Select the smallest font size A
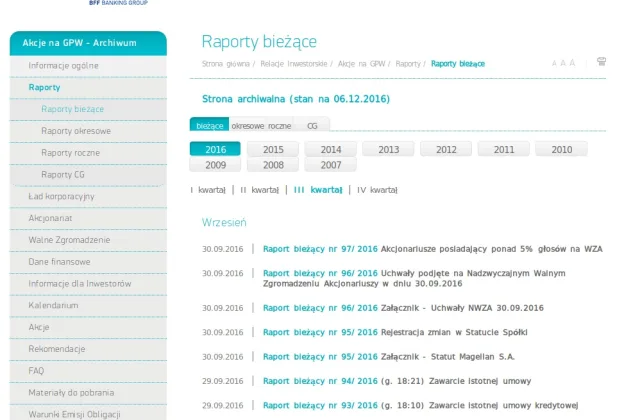 [x=554, y=63]
